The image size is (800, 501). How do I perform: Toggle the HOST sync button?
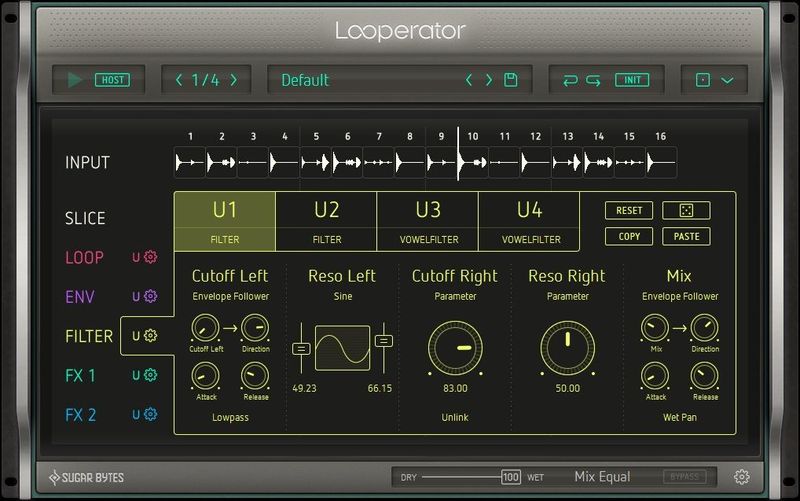pos(112,80)
